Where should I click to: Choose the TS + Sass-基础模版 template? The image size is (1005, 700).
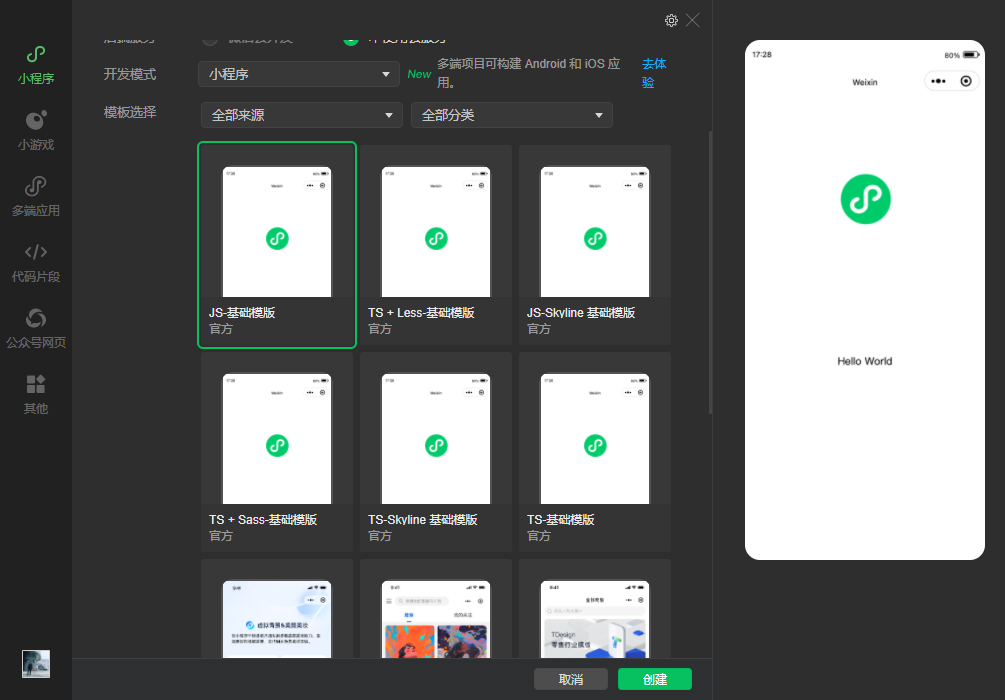click(x=277, y=452)
